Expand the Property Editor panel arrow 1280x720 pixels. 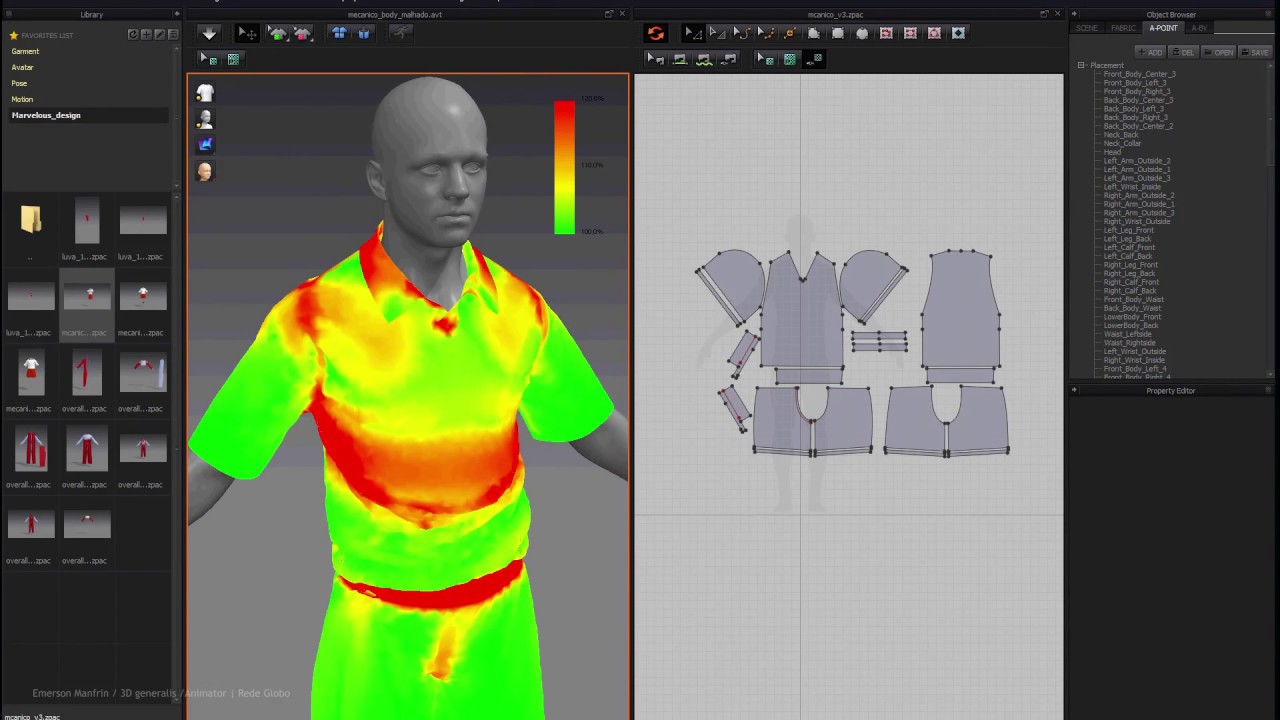point(1074,390)
